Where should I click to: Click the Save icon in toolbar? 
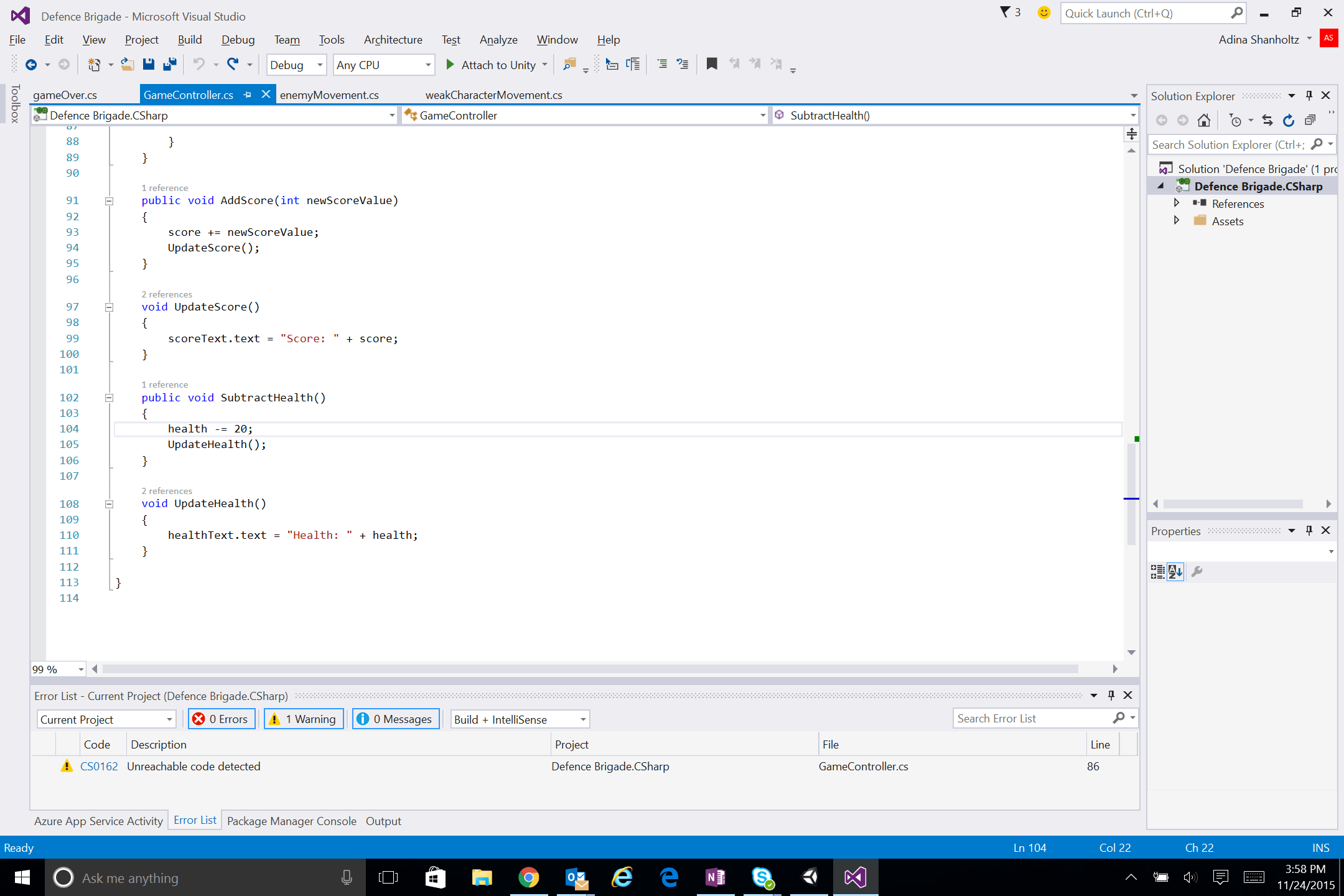tap(148, 65)
